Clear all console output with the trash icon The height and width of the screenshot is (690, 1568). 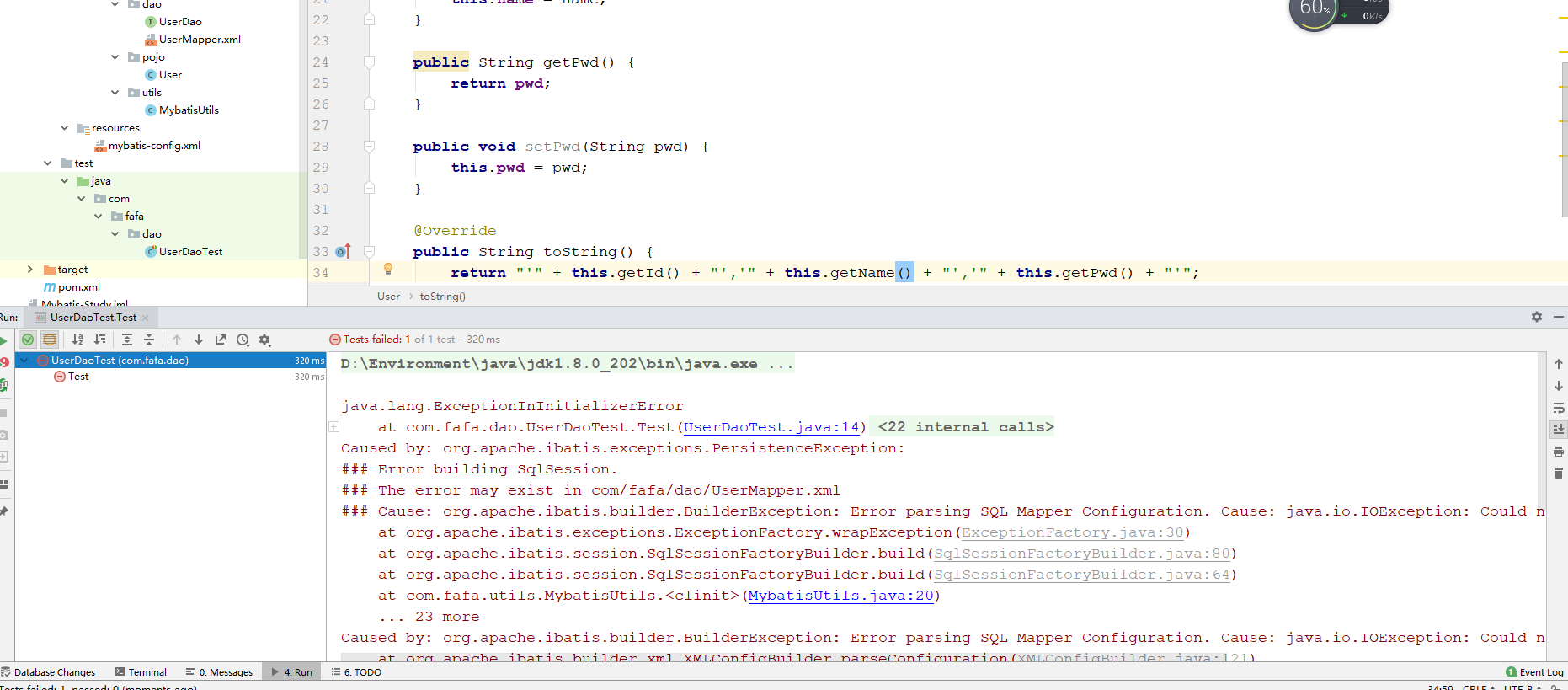1559,473
